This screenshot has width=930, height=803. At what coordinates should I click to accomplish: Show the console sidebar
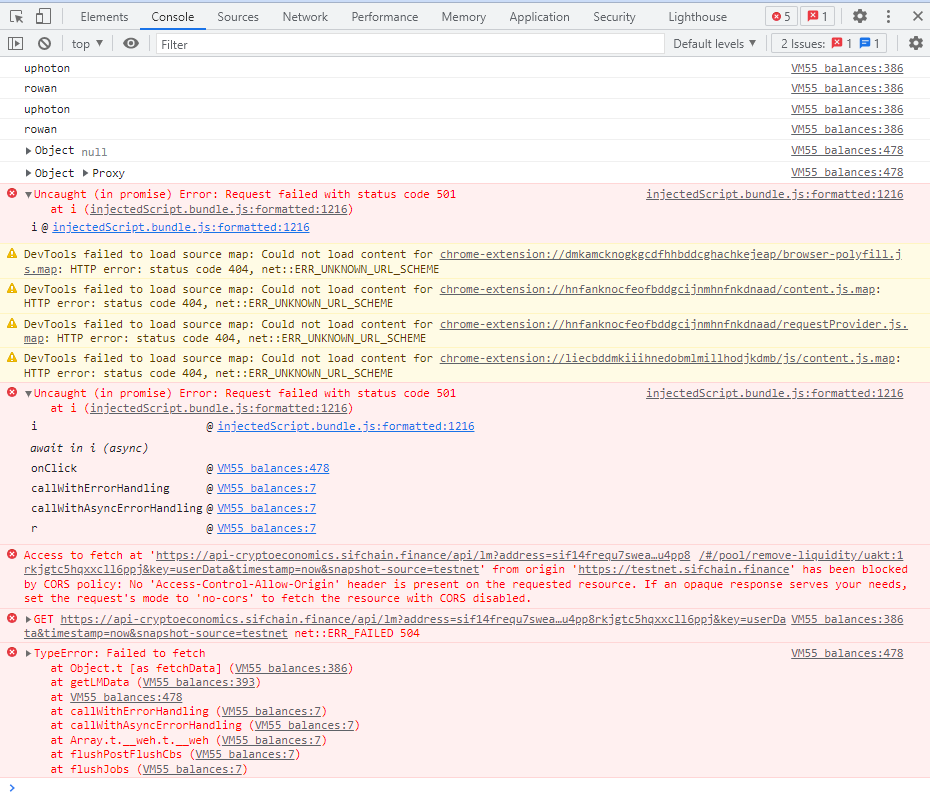pyautogui.click(x=15, y=43)
